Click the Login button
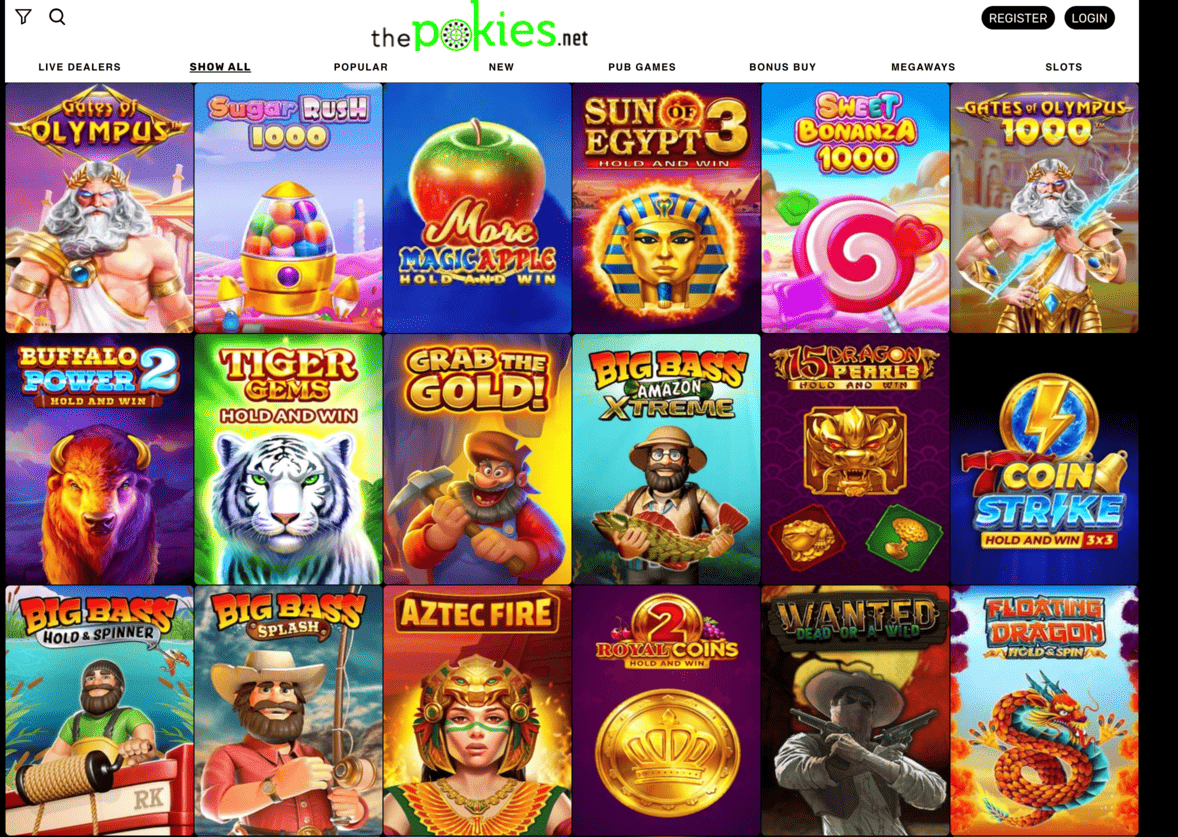This screenshot has height=837, width=1178. (1089, 18)
